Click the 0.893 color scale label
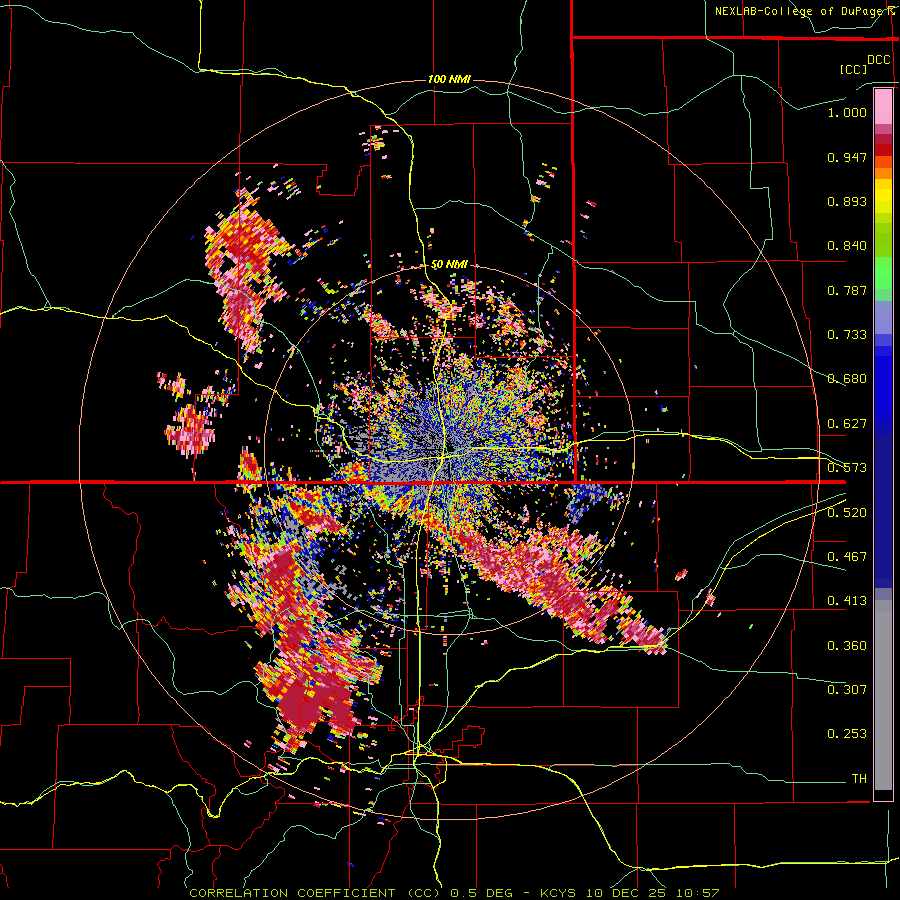This screenshot has height=900, width=900. pos(847,201)
